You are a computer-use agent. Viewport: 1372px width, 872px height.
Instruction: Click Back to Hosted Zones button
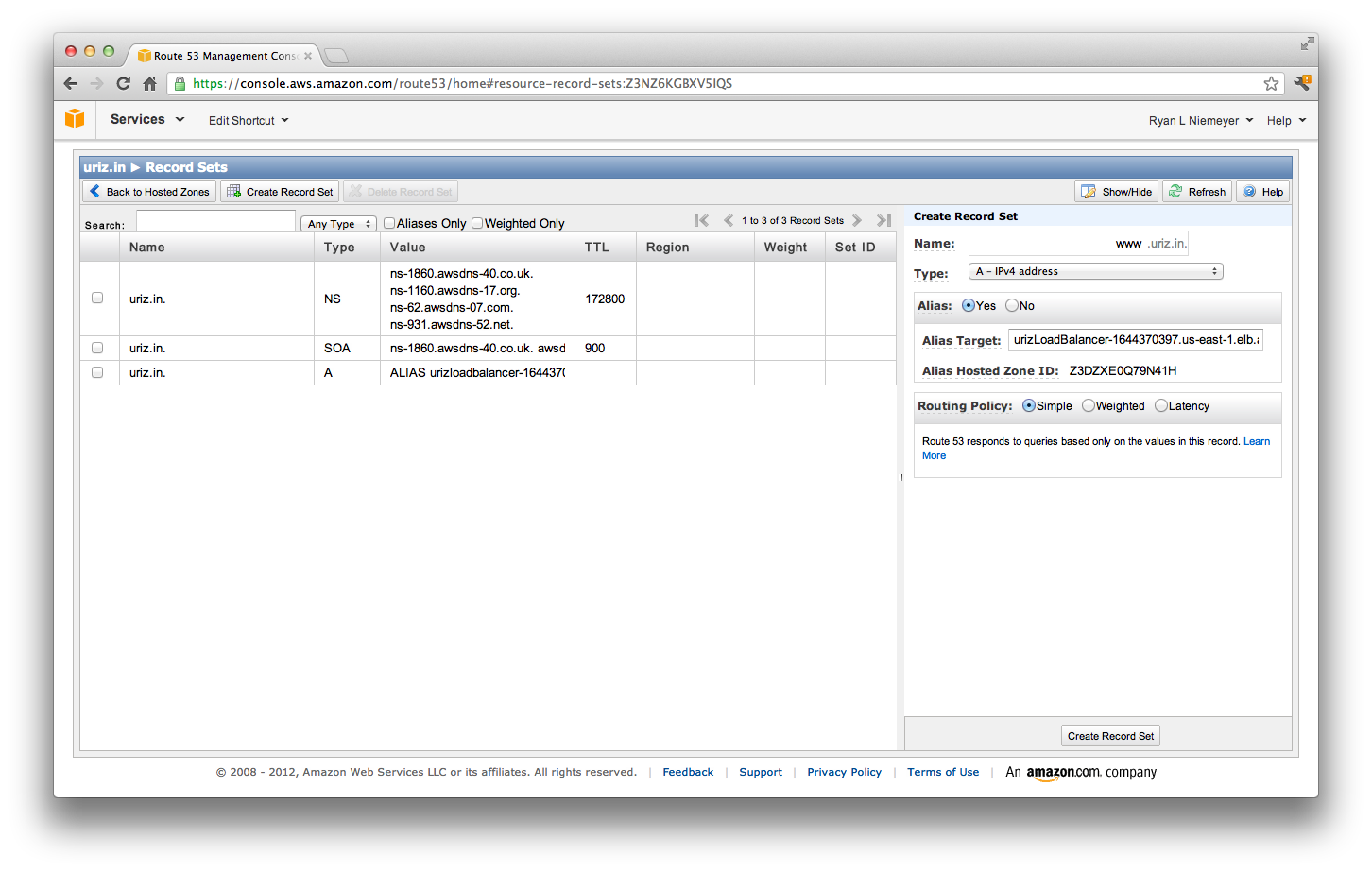coord(149,192)
